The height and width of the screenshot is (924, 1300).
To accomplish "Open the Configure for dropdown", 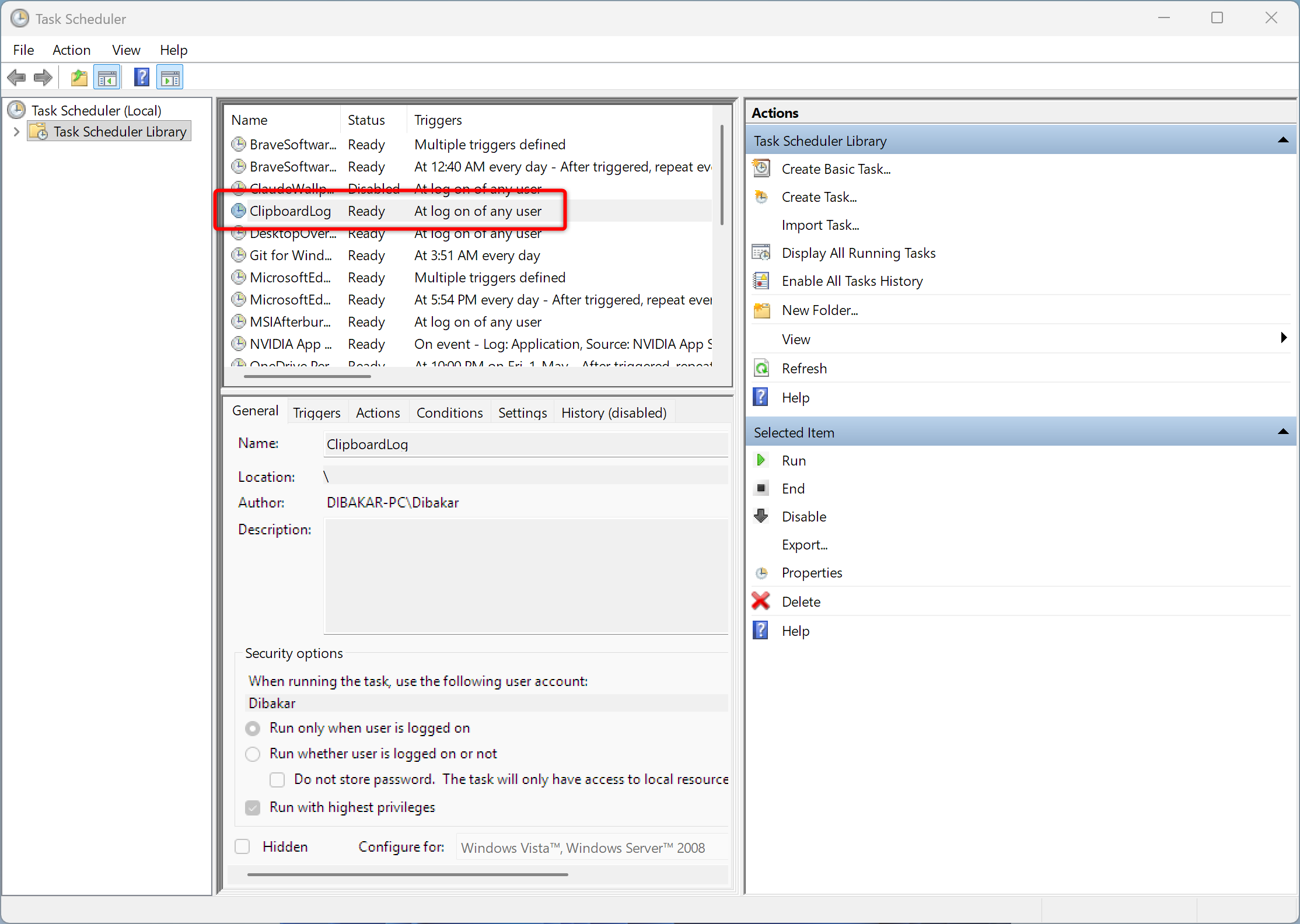I will [x=592, y=848].
